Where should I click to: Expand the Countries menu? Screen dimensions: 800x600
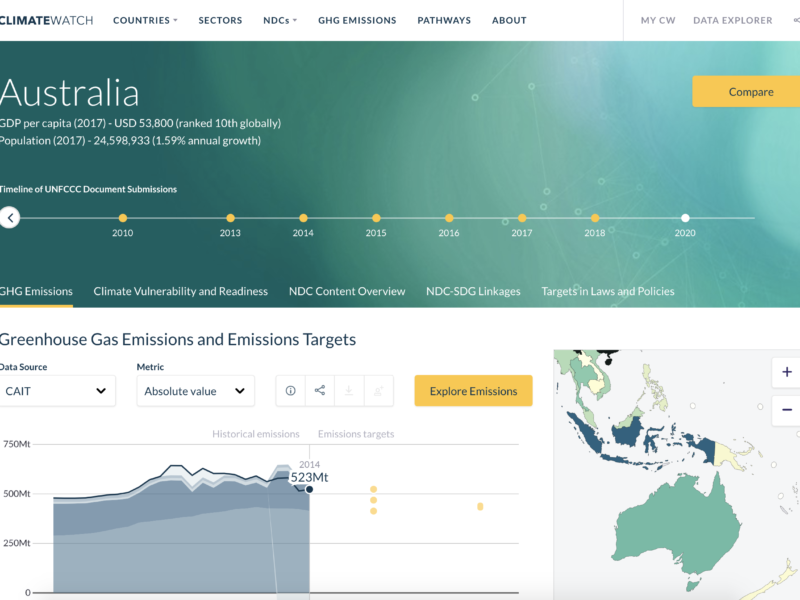click(x=145, y=20)
